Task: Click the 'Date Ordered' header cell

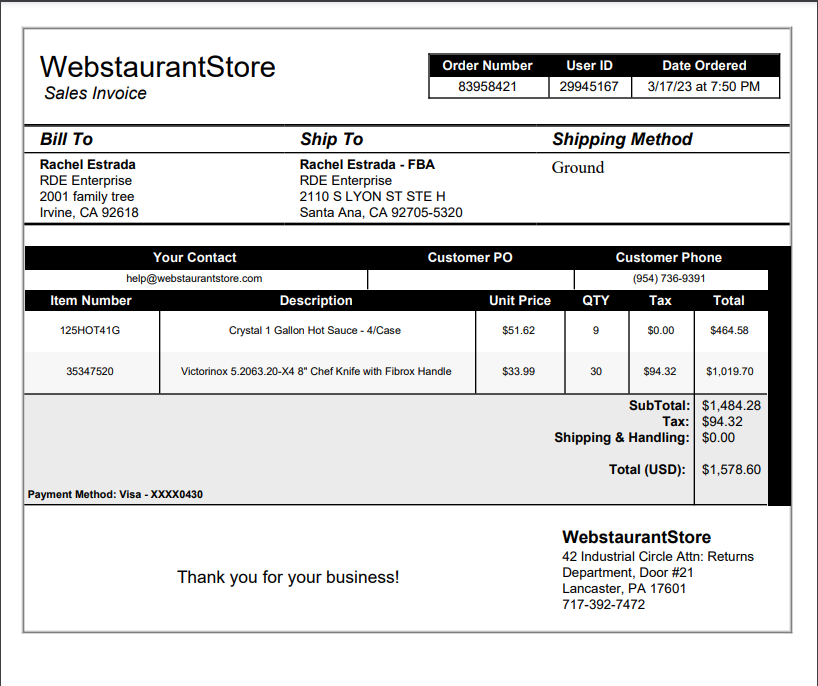Action: 704,66
